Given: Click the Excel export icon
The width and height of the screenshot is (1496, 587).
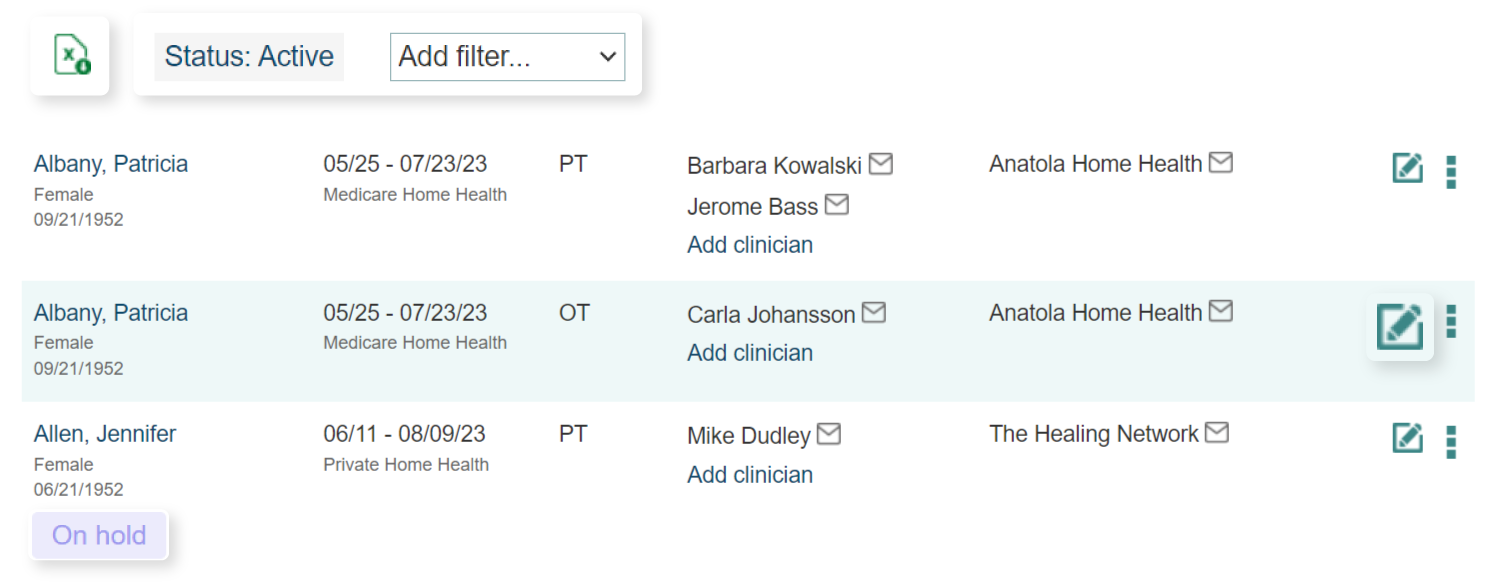Looking at the screenshot, I should (70, 55).
